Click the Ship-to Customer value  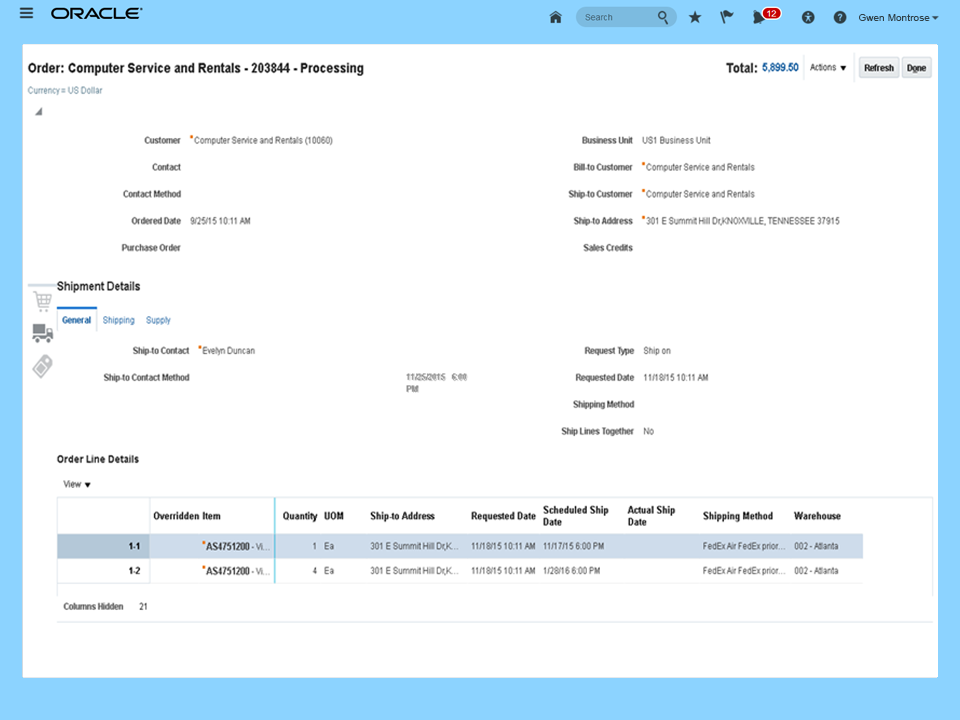(700, 194)
